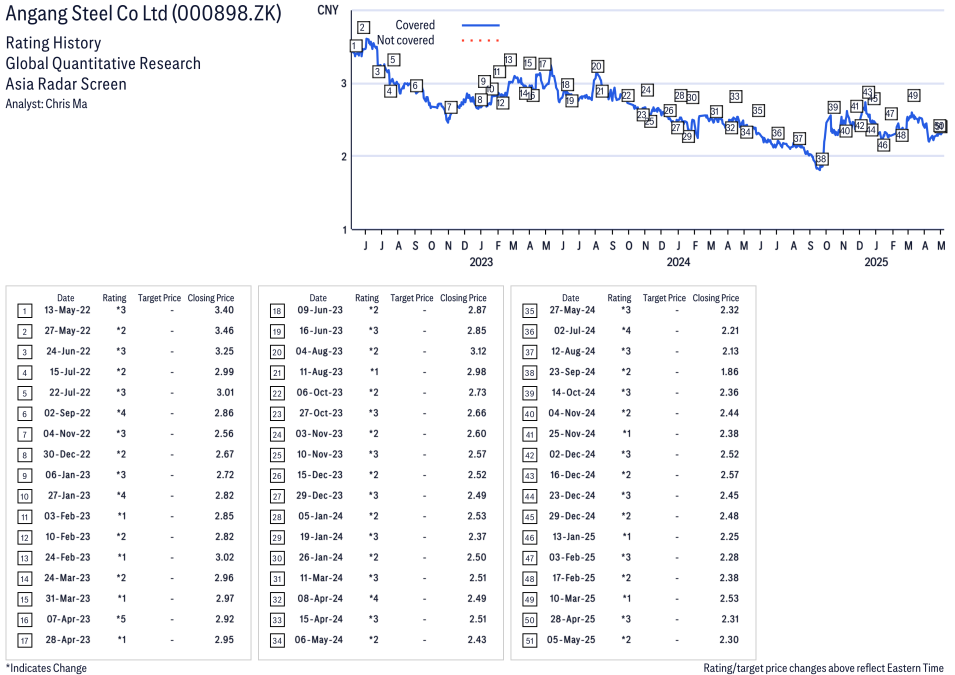Select the Angang Steel Co Ltd title
The width and height of the screenshot is (955, 675).
pyautogui.click(x=144, y=13)
